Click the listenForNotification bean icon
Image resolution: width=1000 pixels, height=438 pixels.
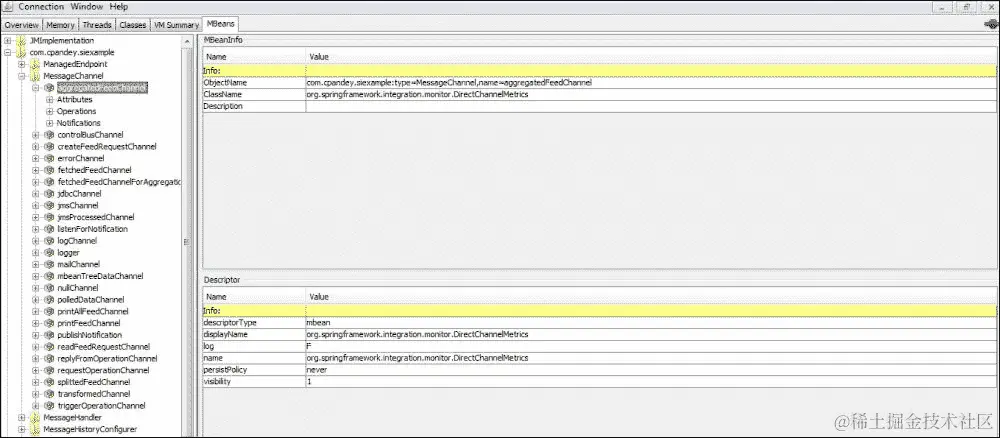[49, 229]
